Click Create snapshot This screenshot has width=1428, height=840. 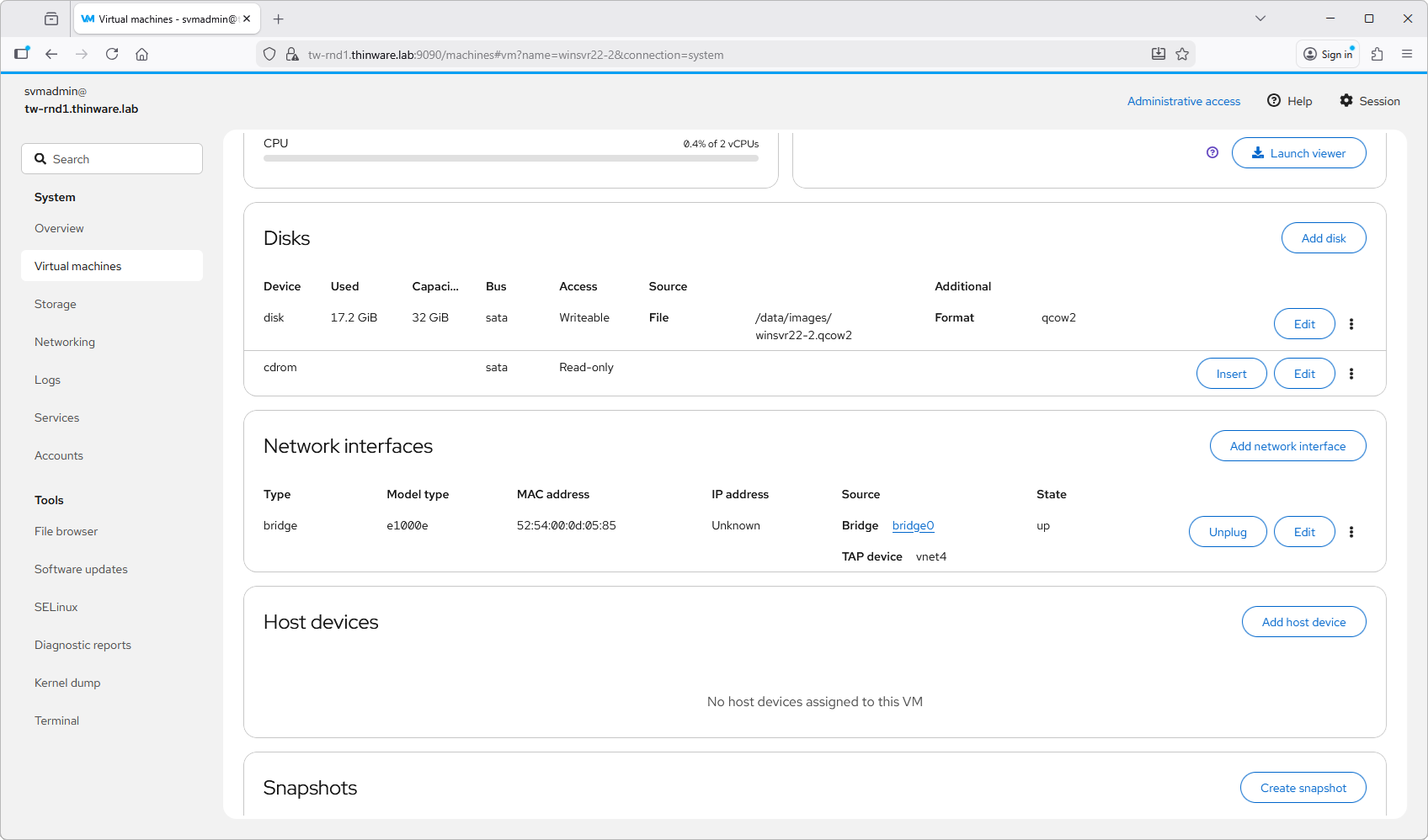[x=1303, y=788]
